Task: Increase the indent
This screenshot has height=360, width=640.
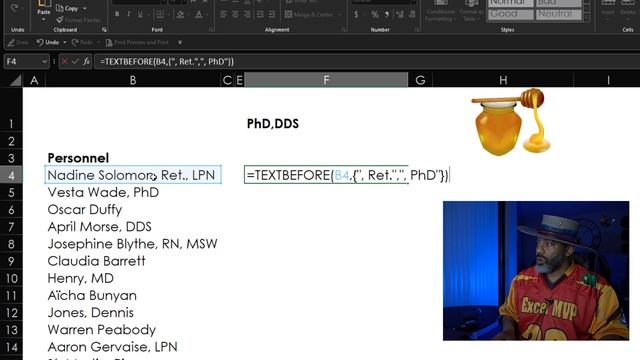Action: 272,15
